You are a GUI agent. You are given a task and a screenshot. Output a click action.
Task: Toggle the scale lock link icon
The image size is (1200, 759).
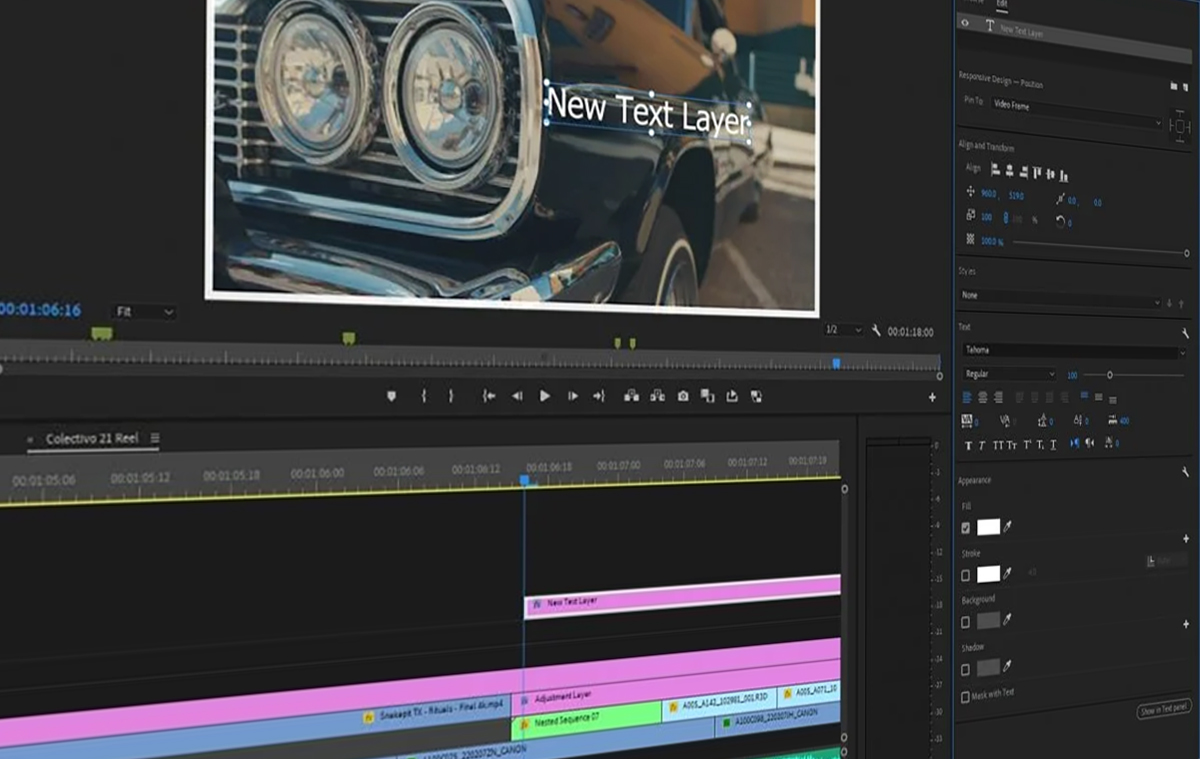click(x=1006, y=216)
